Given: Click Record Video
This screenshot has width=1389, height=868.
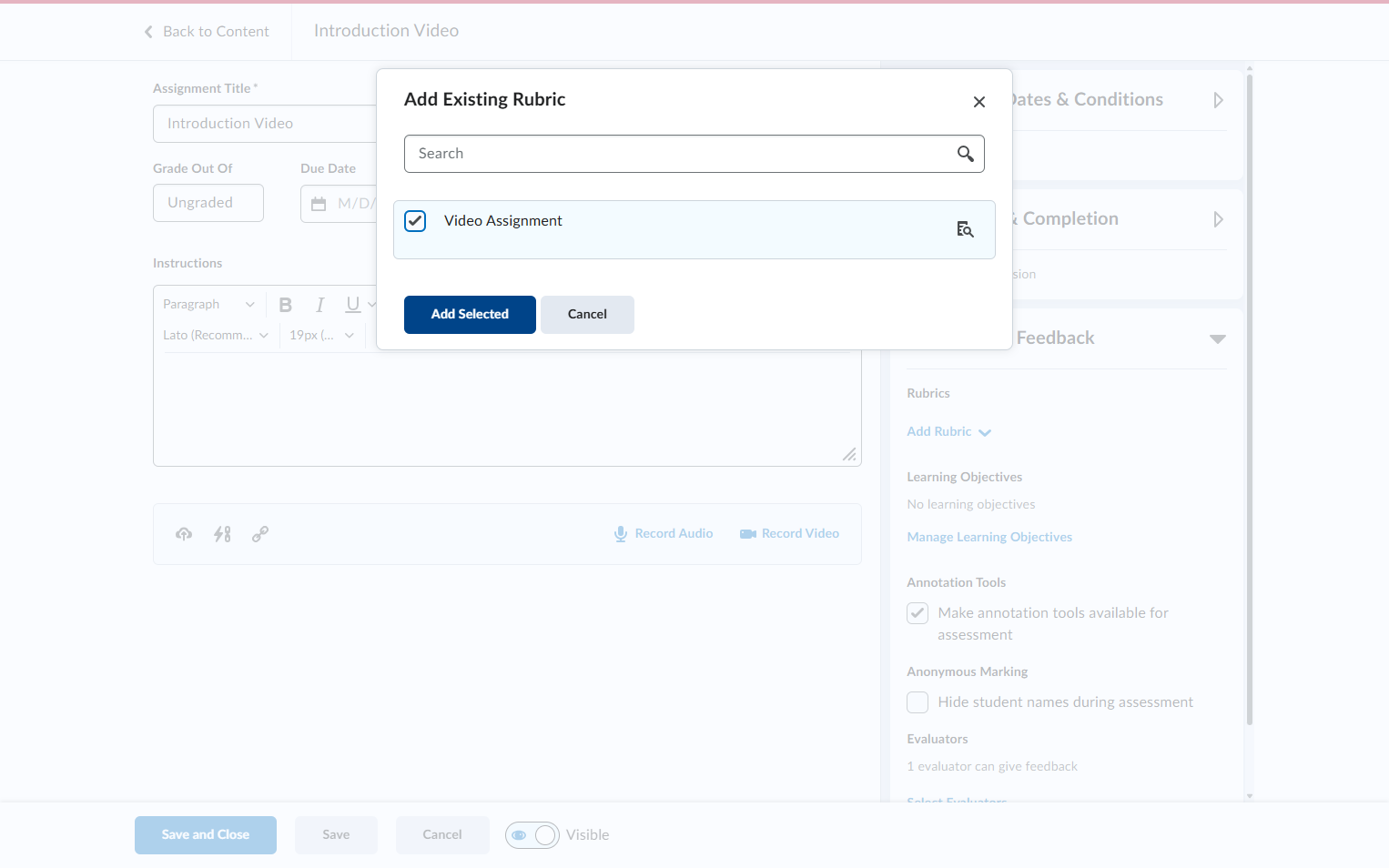Looking at the screenshot, I should 789,534.
